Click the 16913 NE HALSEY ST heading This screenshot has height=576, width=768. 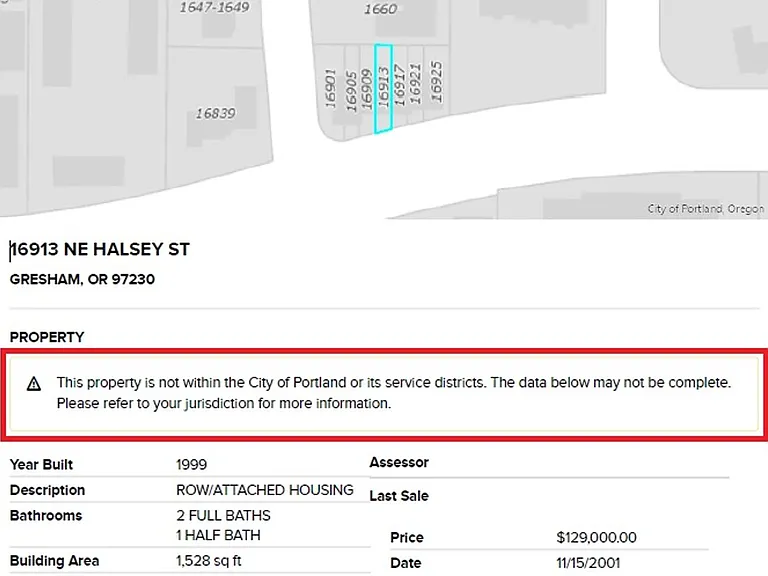pos(100,249)
